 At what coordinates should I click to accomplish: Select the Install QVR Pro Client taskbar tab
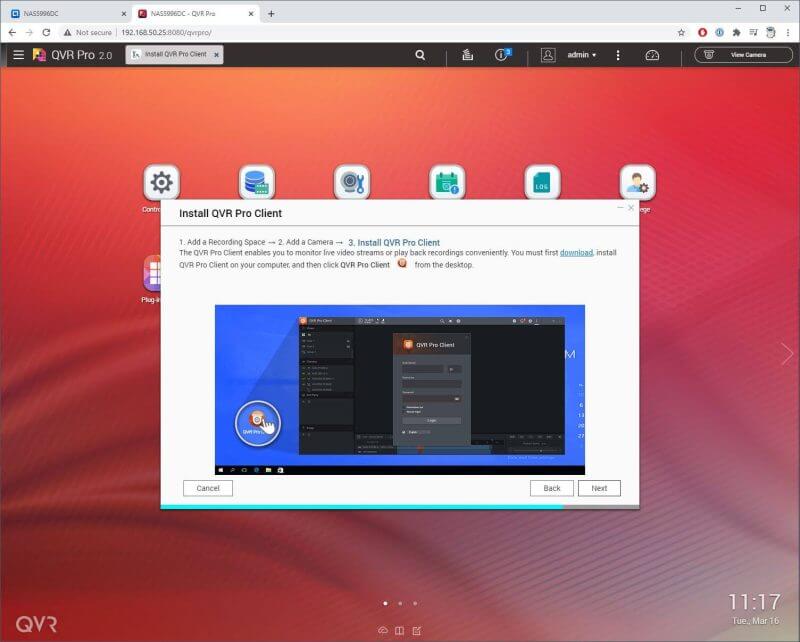coord(175,54)
